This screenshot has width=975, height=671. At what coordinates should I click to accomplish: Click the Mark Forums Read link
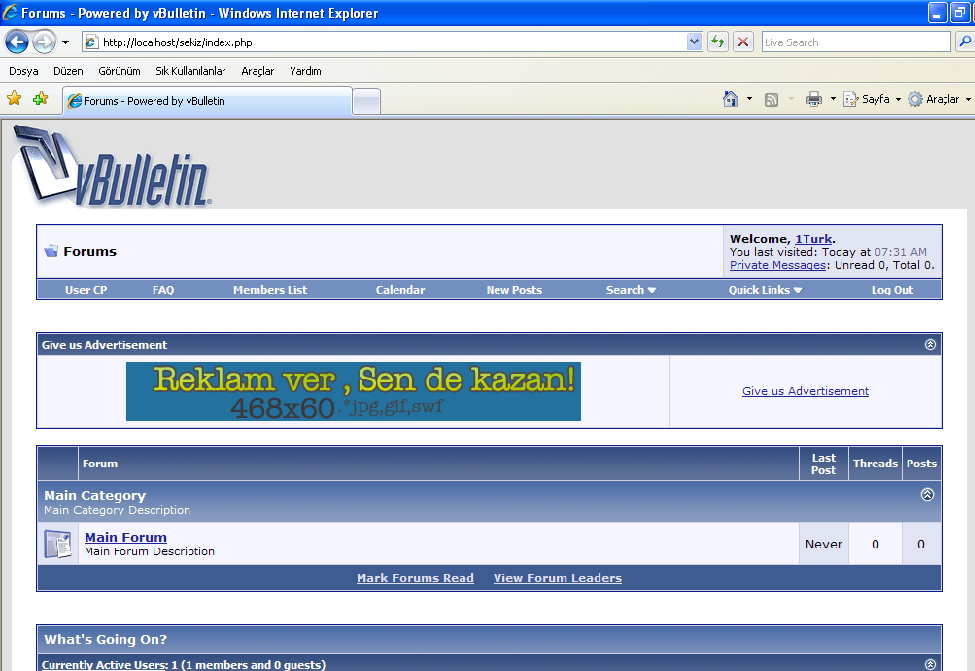point(415,578)
